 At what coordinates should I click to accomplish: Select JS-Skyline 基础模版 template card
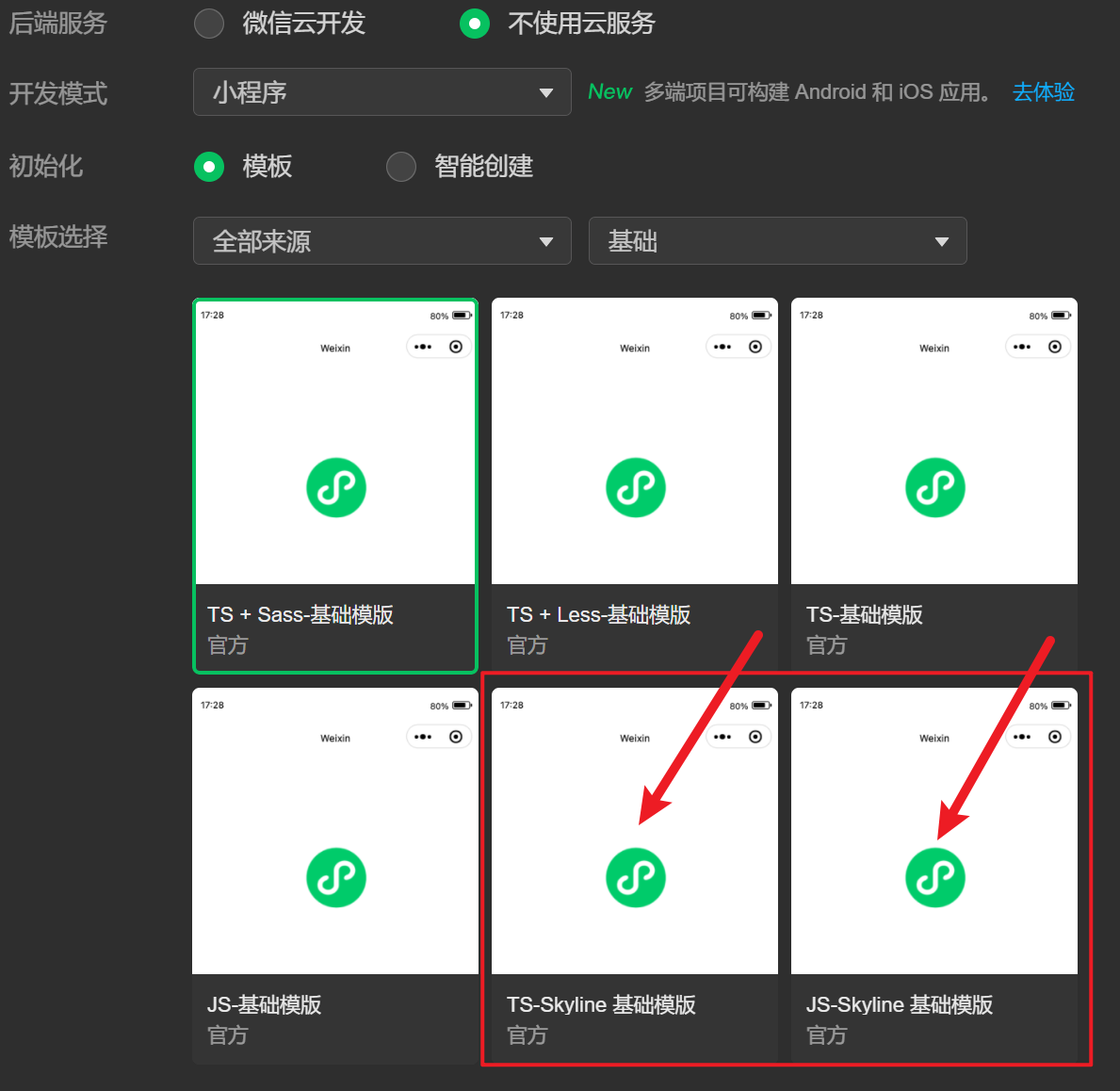coord(934,876)
